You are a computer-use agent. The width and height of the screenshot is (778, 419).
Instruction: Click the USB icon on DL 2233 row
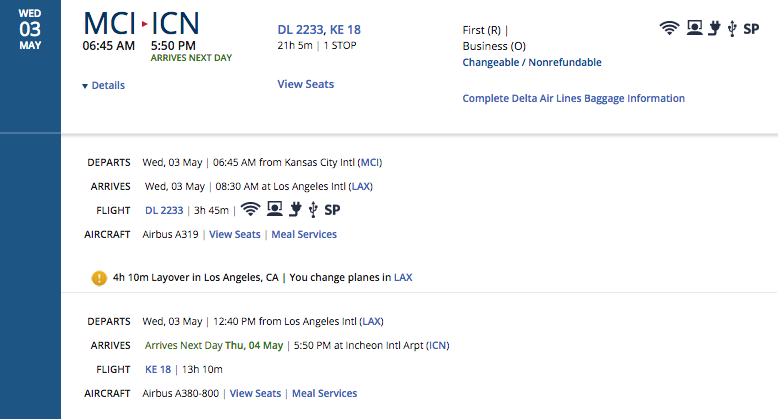pyautogui.click(x=313, y=210)
